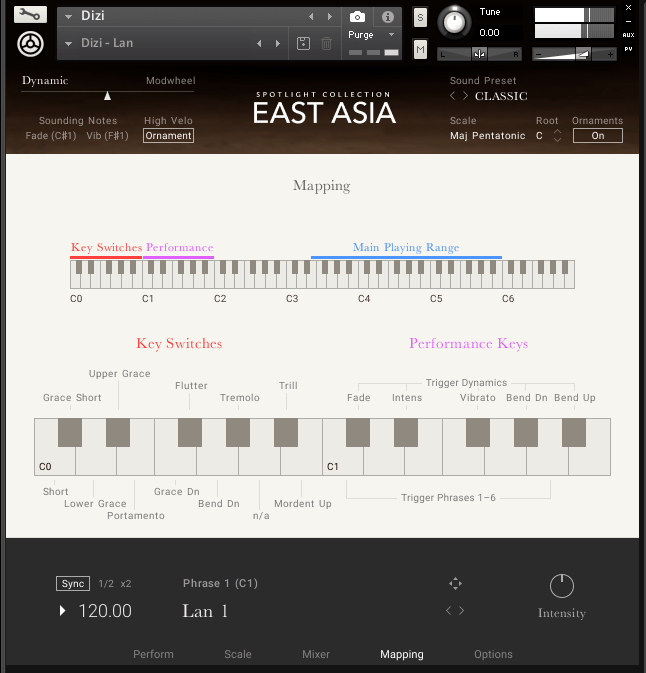Click the Performance Keys heading

tap(468, 343)
